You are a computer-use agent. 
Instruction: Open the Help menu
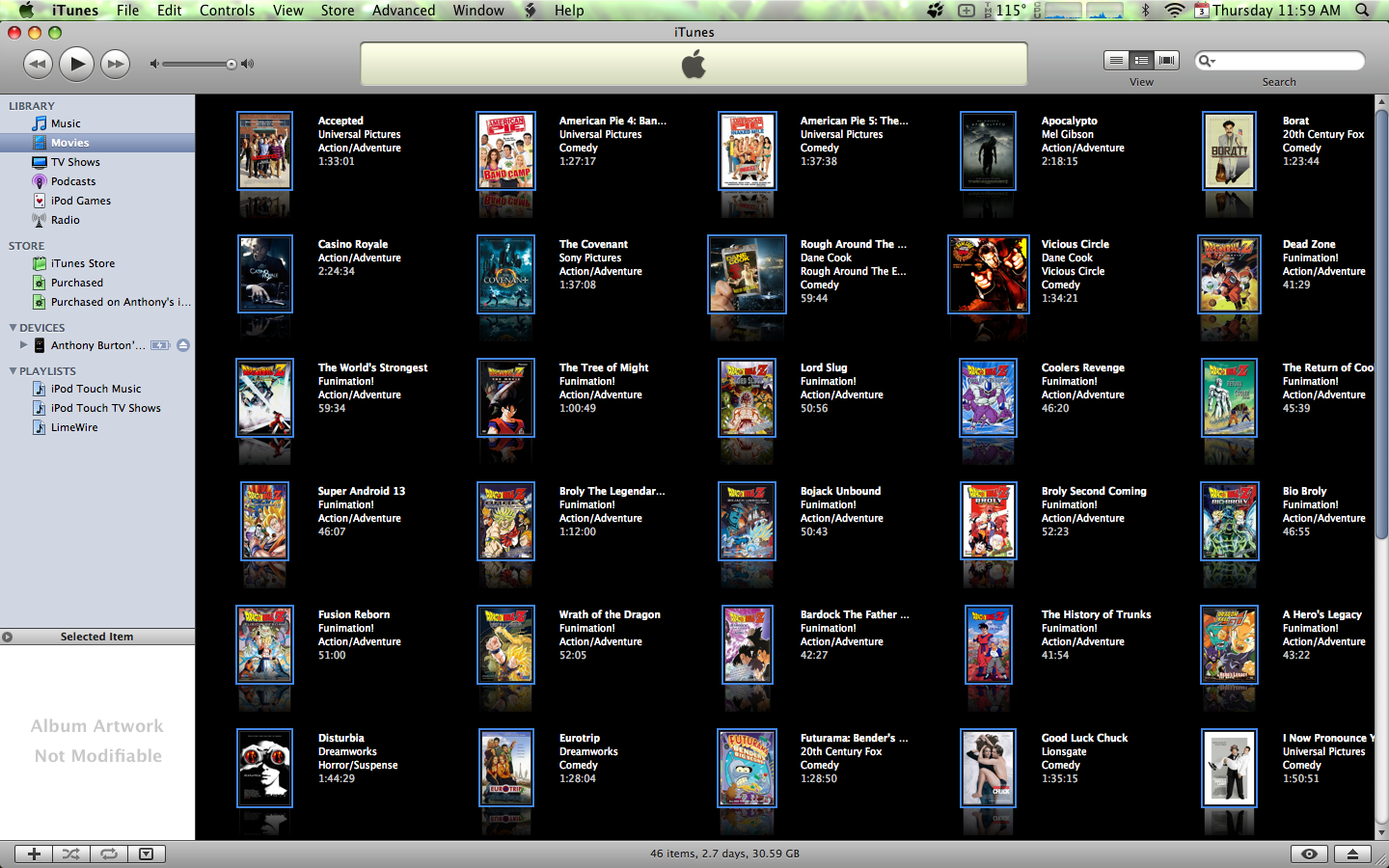pos(569,10)
